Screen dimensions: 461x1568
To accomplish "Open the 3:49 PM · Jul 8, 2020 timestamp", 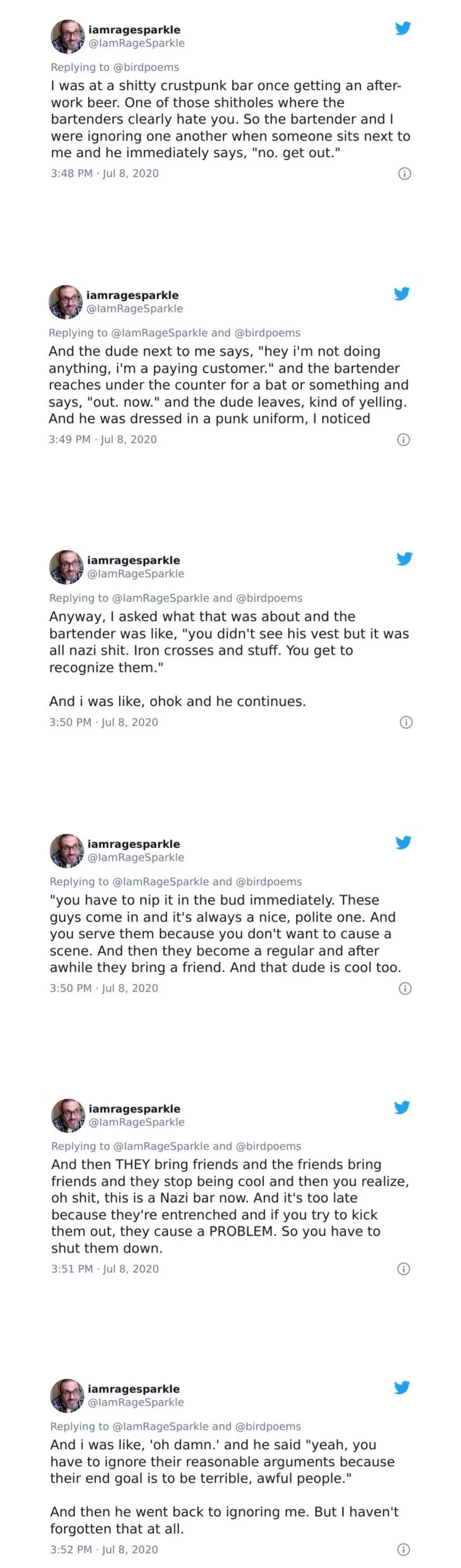I will [103, 439].
